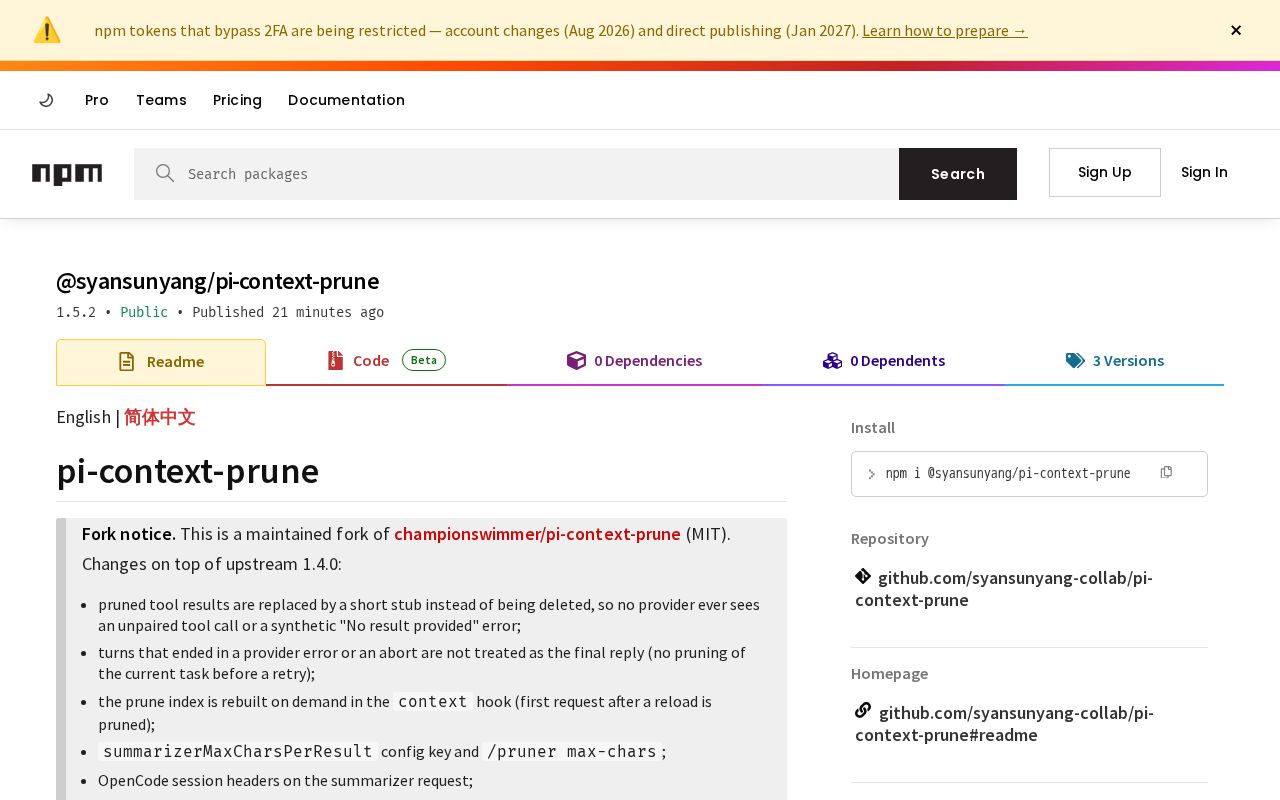This screenshot has height=800, width=1280.
Task: Click the cubes icon for Dependents
Action: pos(832,360)
